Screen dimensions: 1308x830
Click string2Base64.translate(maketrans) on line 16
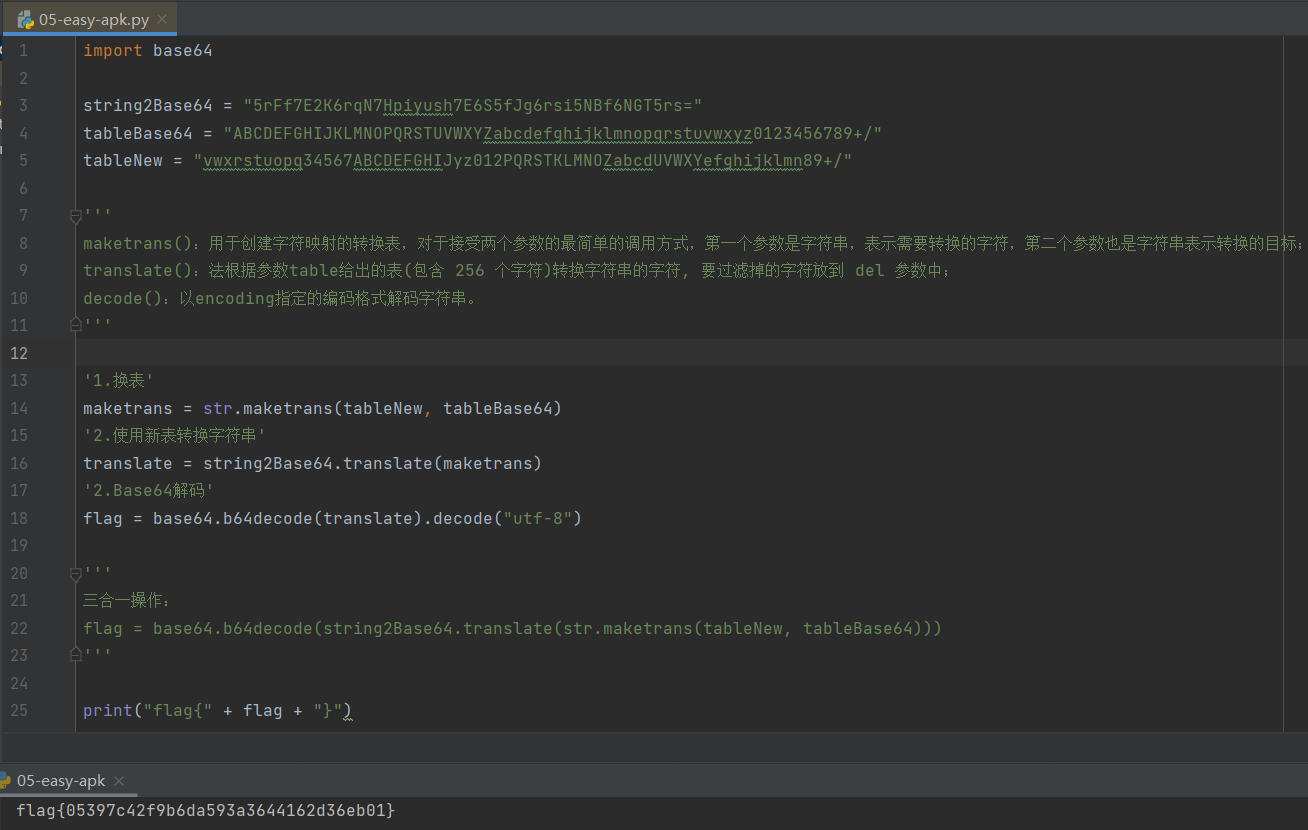pyautogui.click(x=372, y=463)
